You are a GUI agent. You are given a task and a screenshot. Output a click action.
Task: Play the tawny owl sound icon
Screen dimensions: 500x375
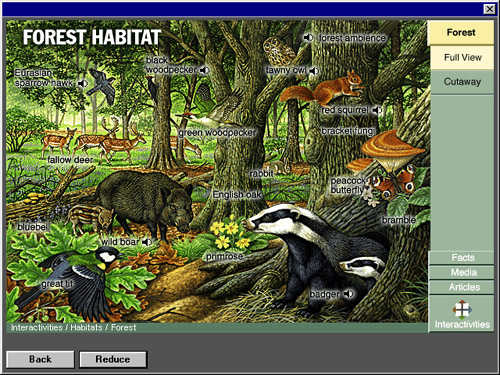(x=314, y=71)
